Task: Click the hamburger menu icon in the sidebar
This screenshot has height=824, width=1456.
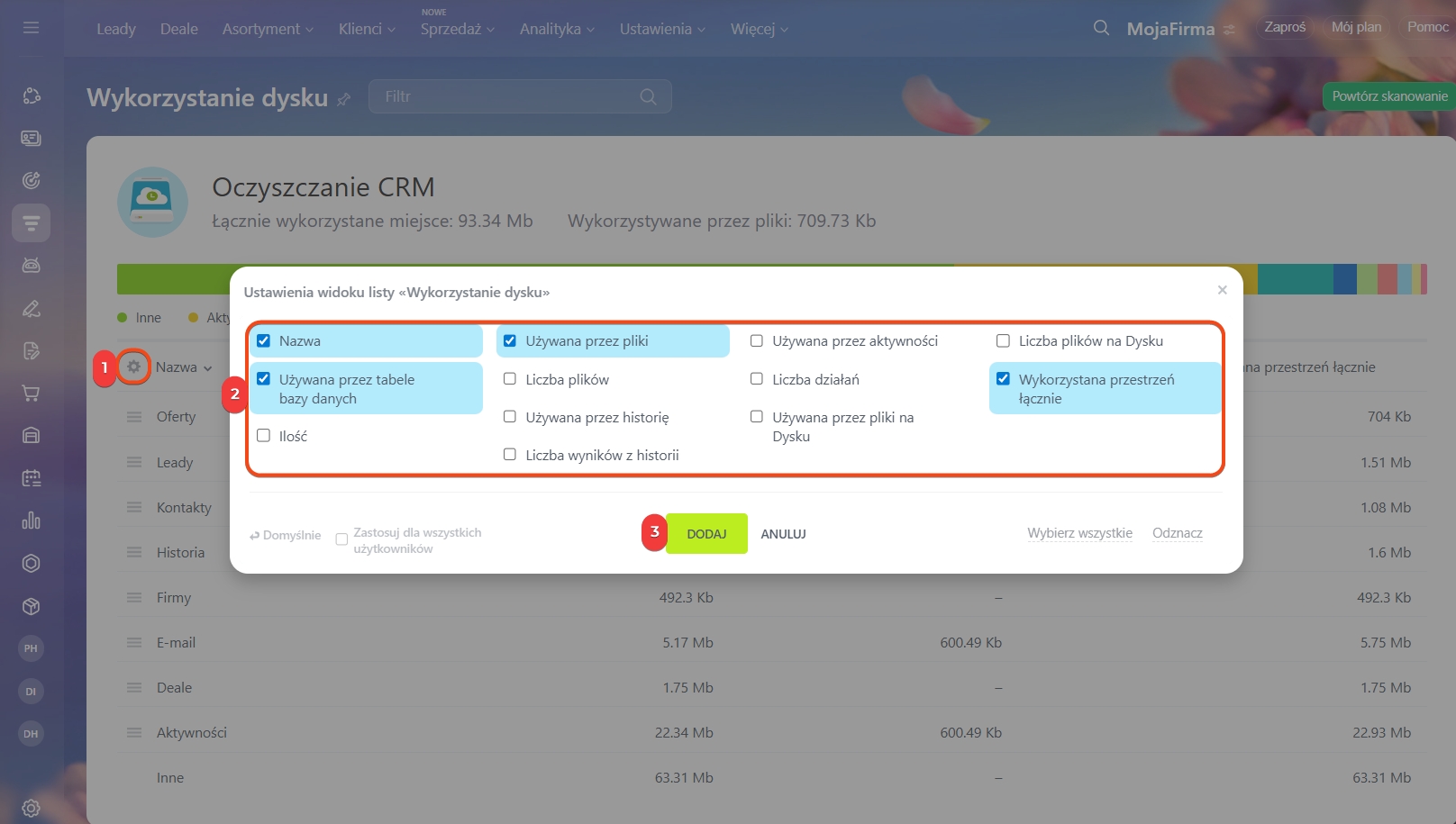Action: (31, 28)
